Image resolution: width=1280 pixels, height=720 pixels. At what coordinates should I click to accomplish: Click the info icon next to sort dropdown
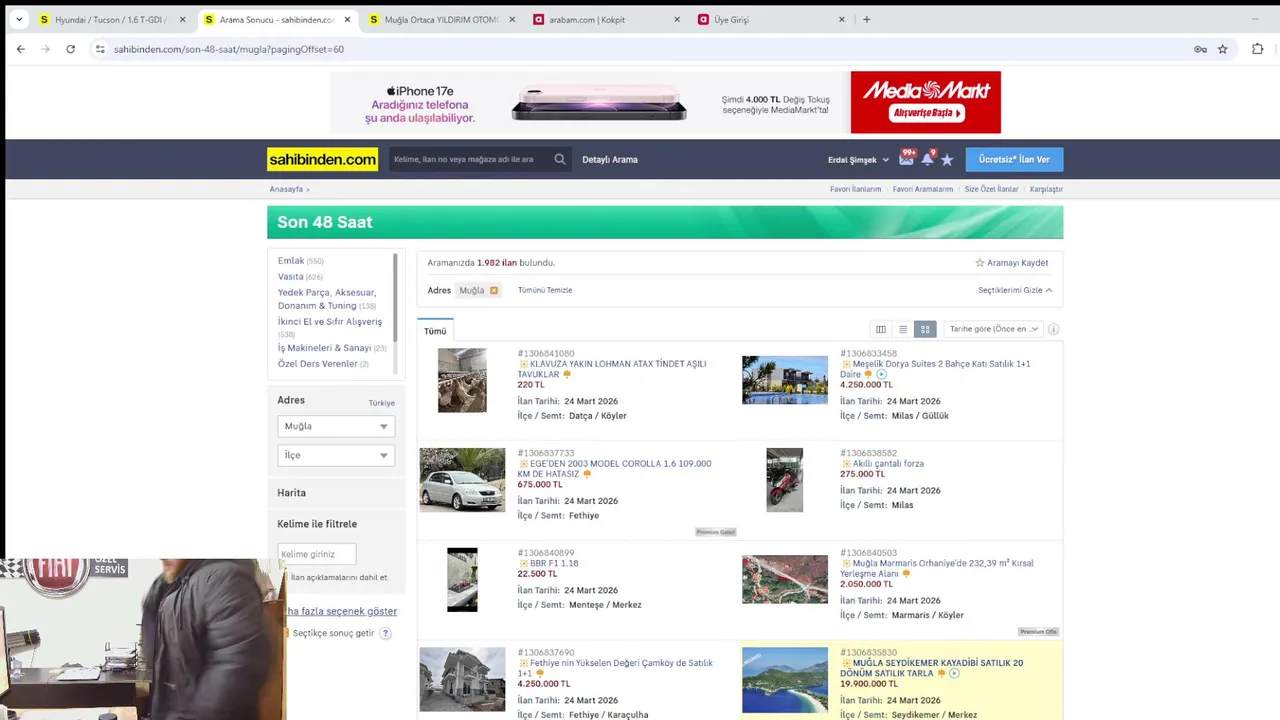click(1053, 329)
